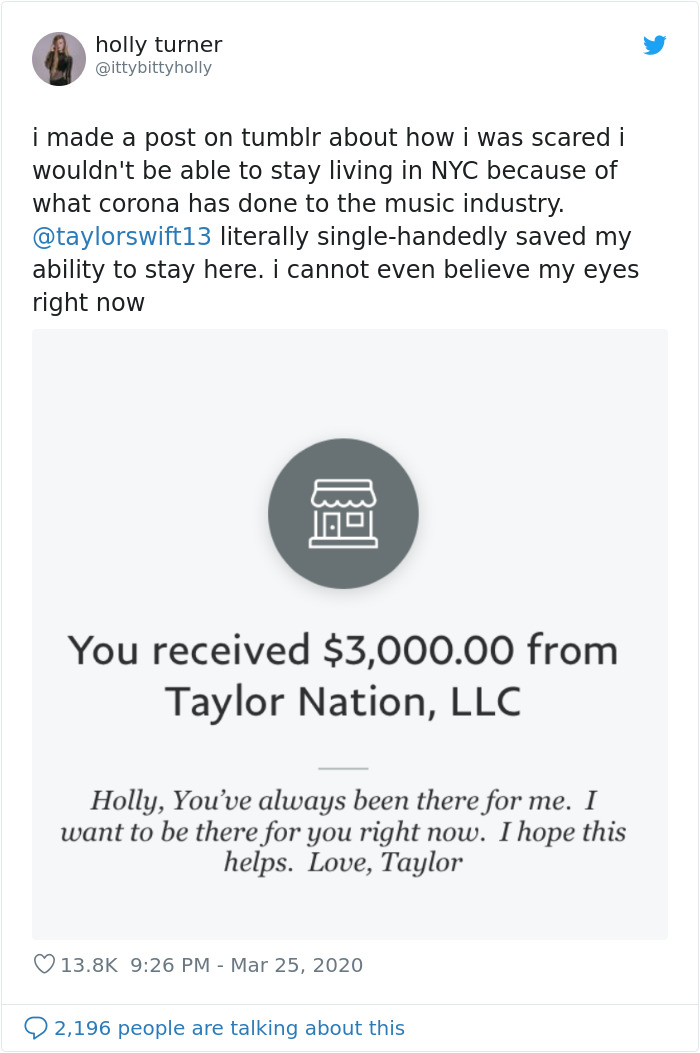This screenshot has height=1053, width=700.
Task: Select the storefront icon in the payment image
Action: [x=343, y=515]
